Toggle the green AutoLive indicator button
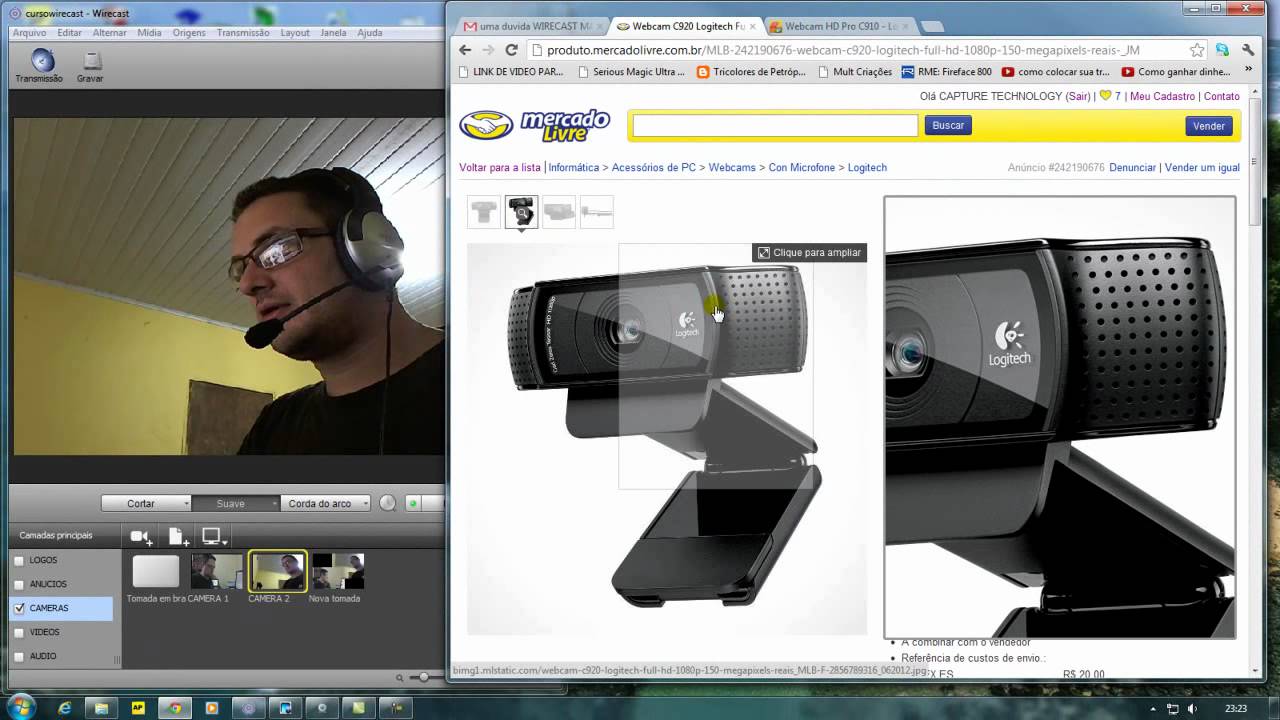This screenshot has height=720, width=1280. coord(412,503)
